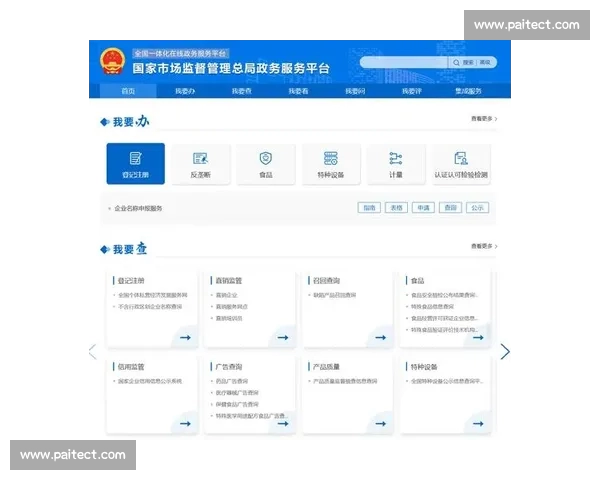This screenshot has width=600, height=480.
Task: Click the national emblem logo
Action: click(112, 61)
